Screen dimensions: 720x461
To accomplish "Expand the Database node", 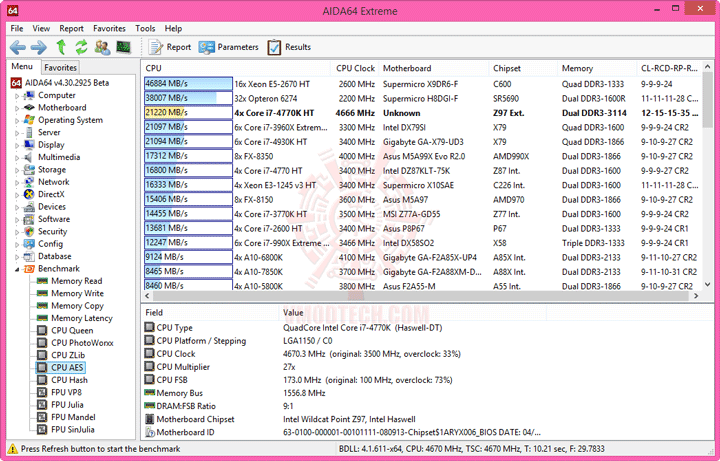I will [x=17, y=257].
